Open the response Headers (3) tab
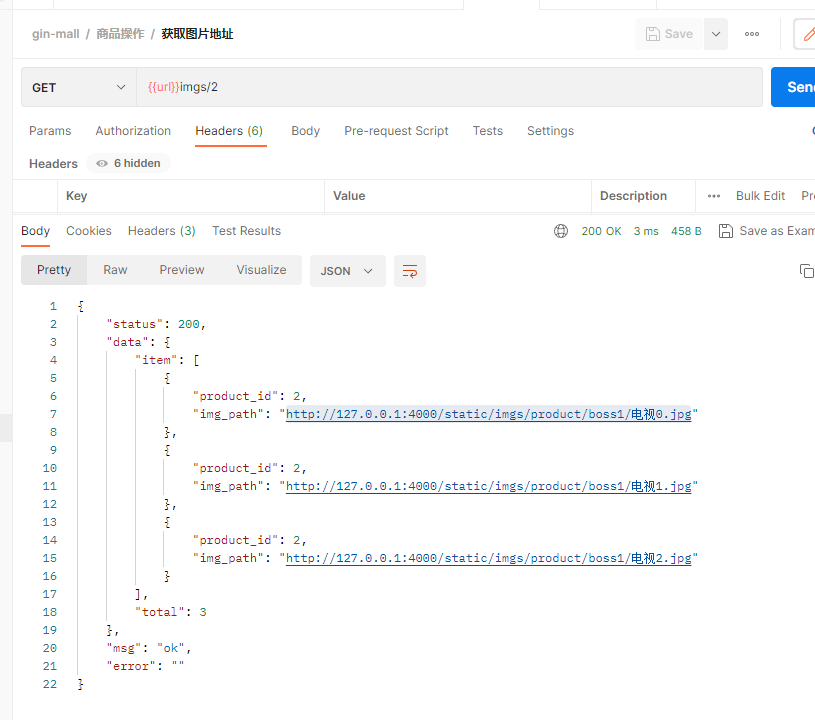This screenshot has height=720, width=815. [162, 231]
